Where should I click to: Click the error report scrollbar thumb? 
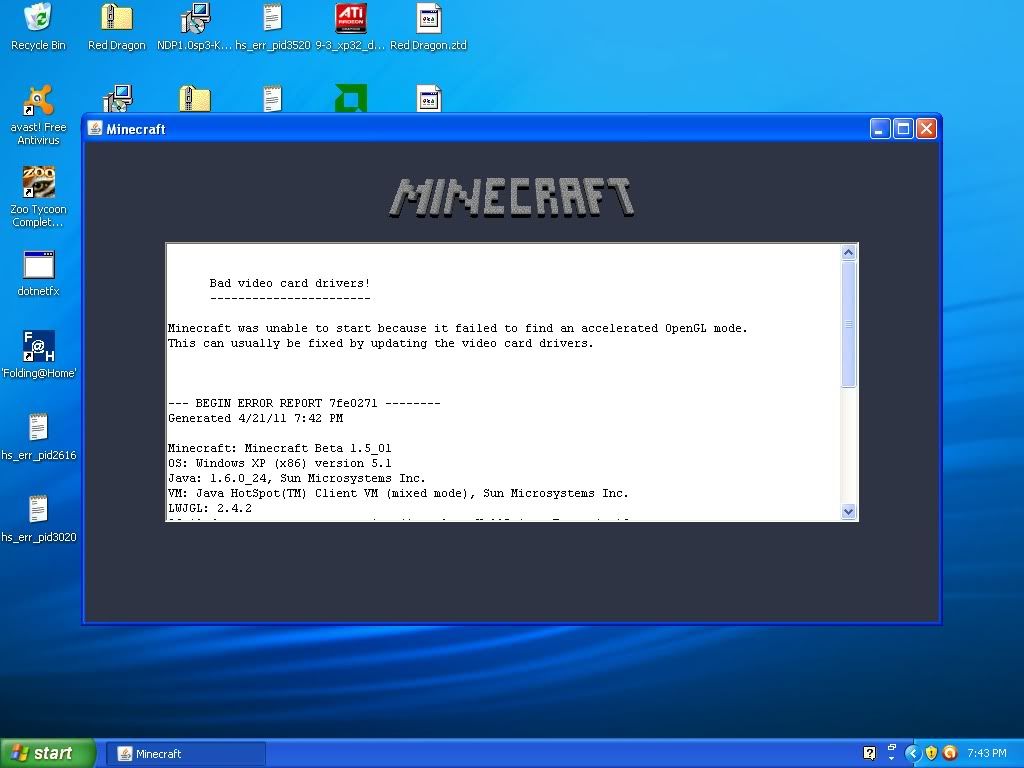[848, 325]
